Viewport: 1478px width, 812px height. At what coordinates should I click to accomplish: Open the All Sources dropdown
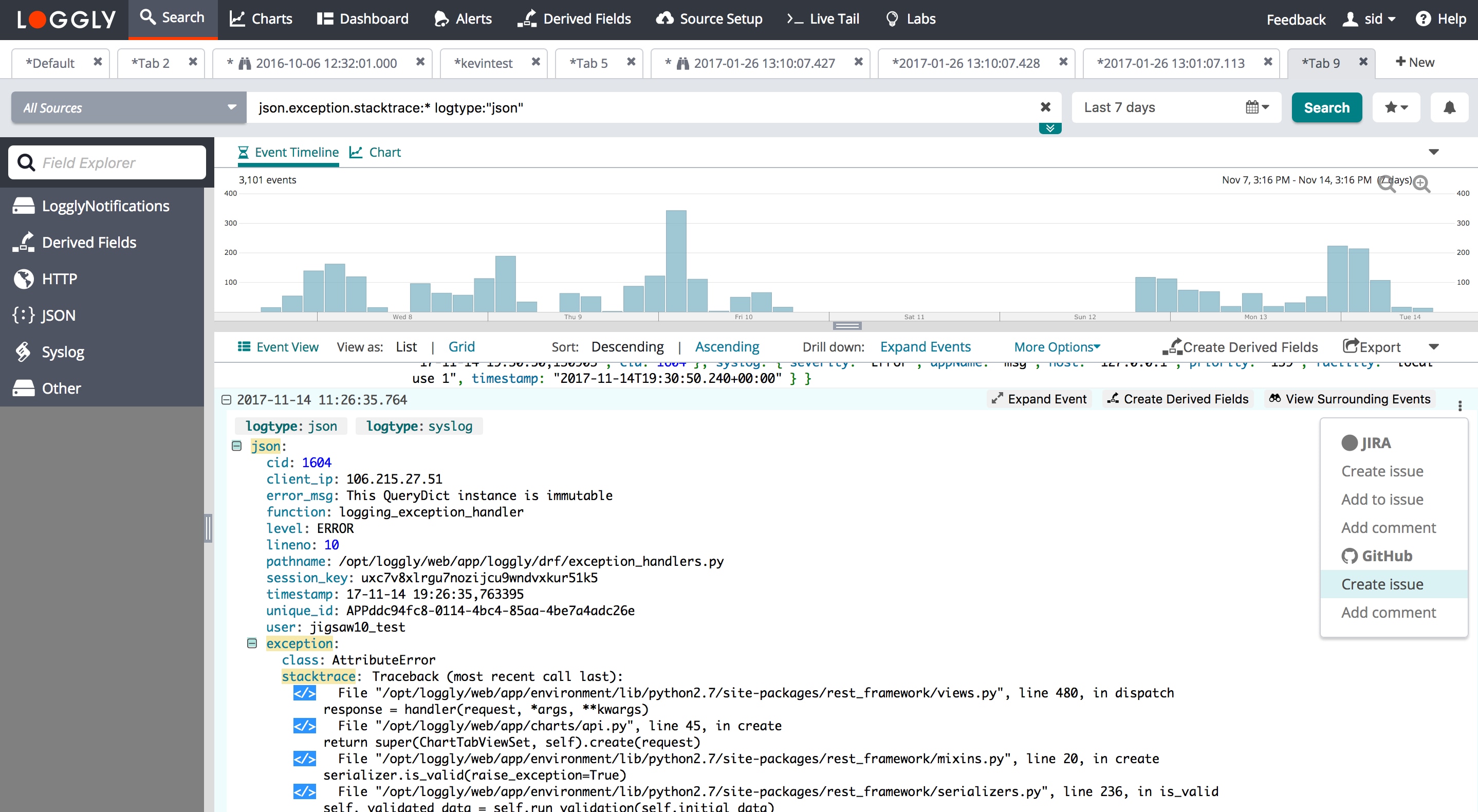[x=128, y=107]
